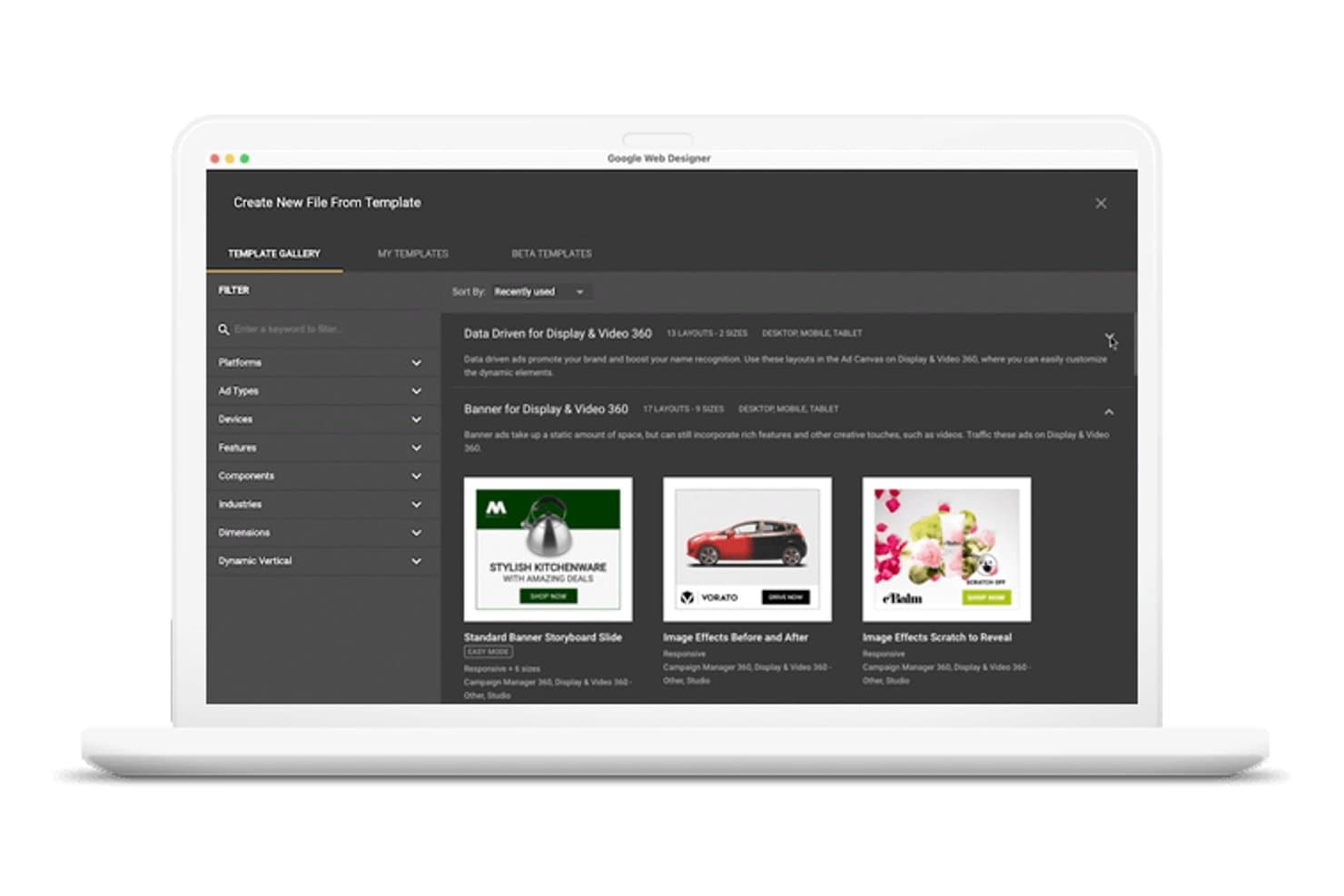Select the Image Effects Before and After thumbnail

(747, 549)
